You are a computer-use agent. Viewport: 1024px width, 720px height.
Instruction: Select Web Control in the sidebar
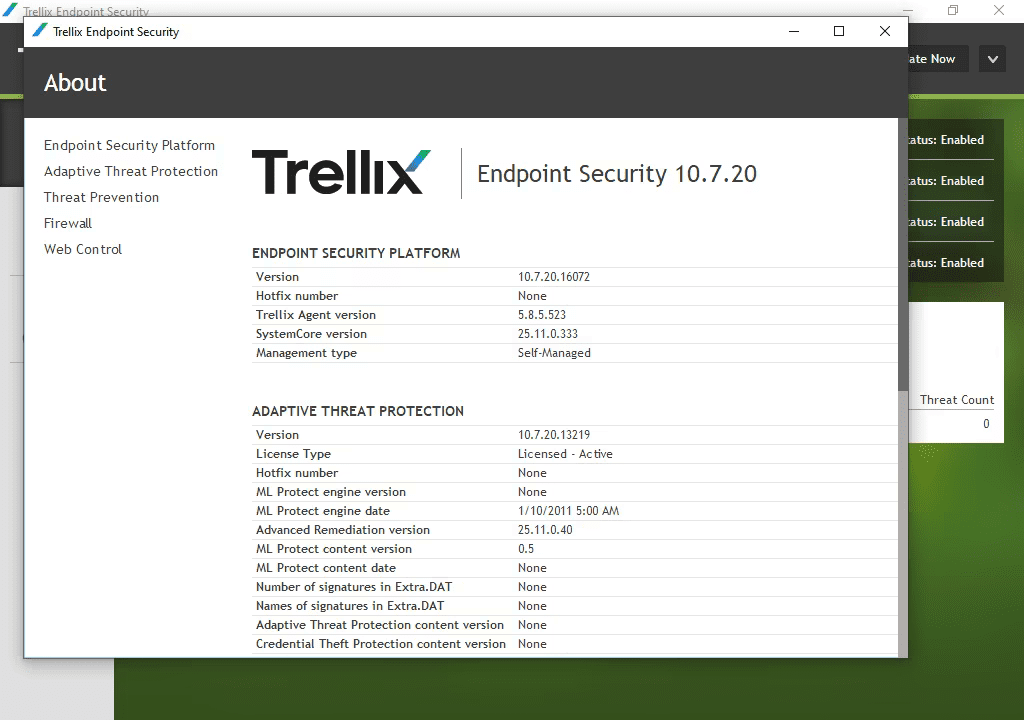pyautogui.click(x=83, y=249)
